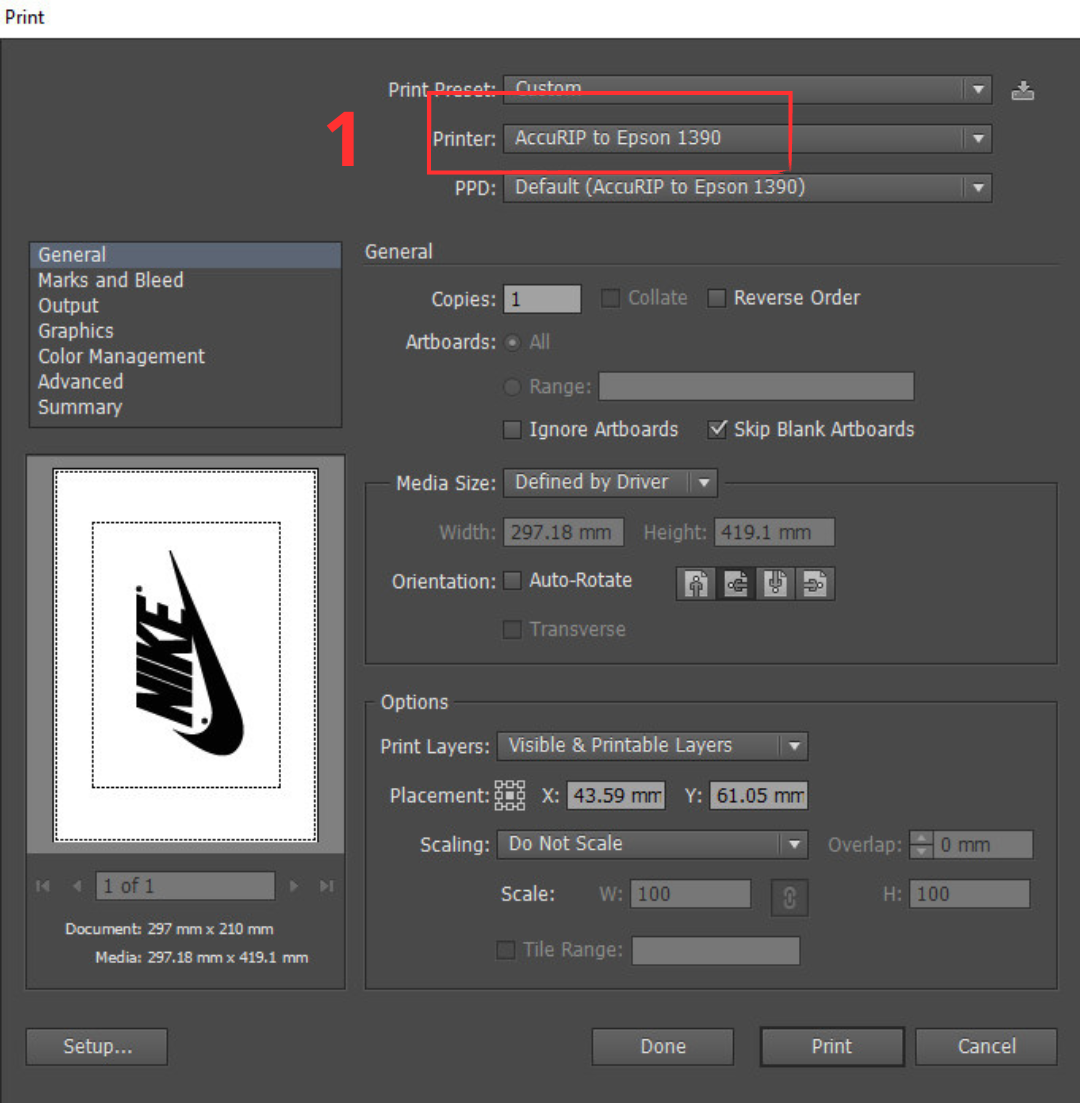
Task: Toggle the Transverse checkbox
Action: (512, 630)
